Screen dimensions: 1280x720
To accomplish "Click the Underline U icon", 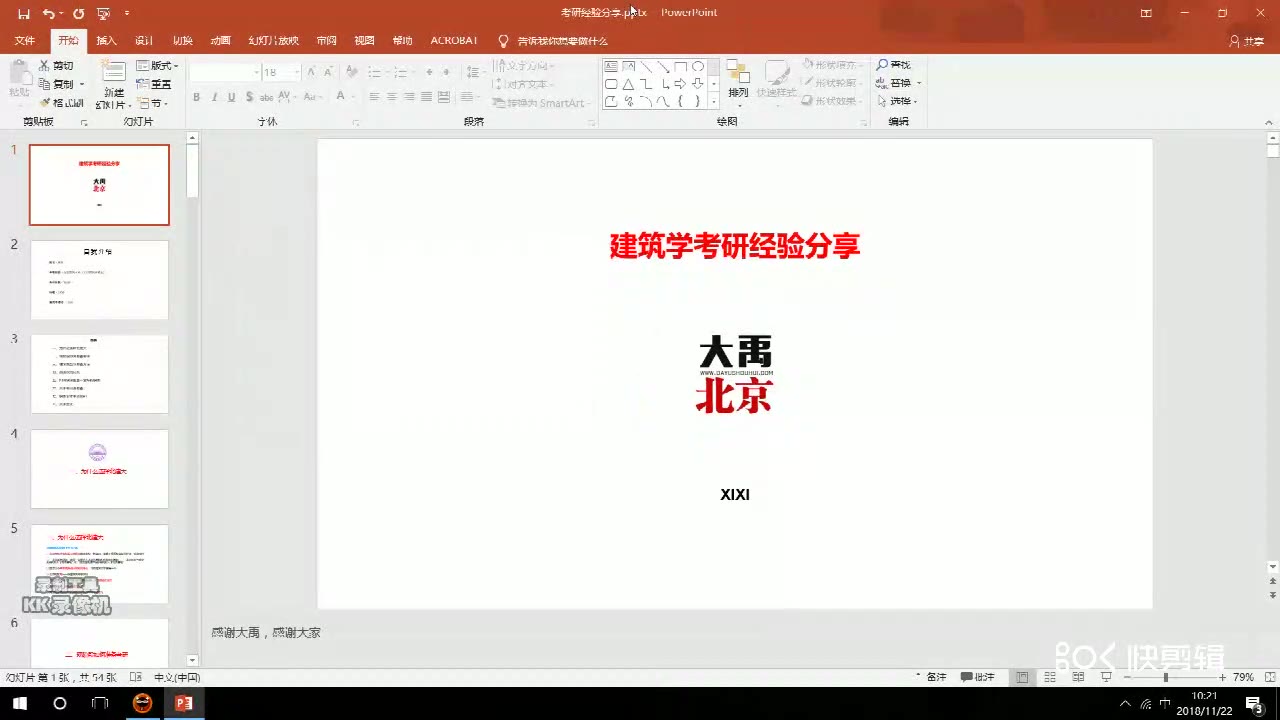I will (231, 97).
